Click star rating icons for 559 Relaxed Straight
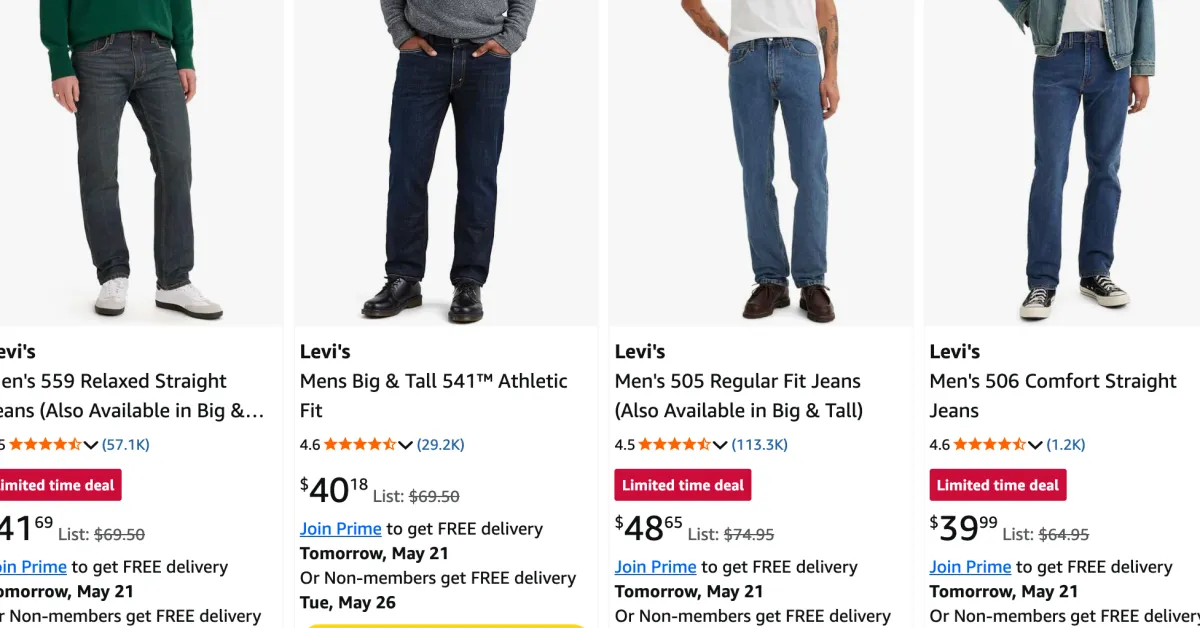Viewport: 1200px width, 628px height. pyautogui.click(x=45, y=444)
